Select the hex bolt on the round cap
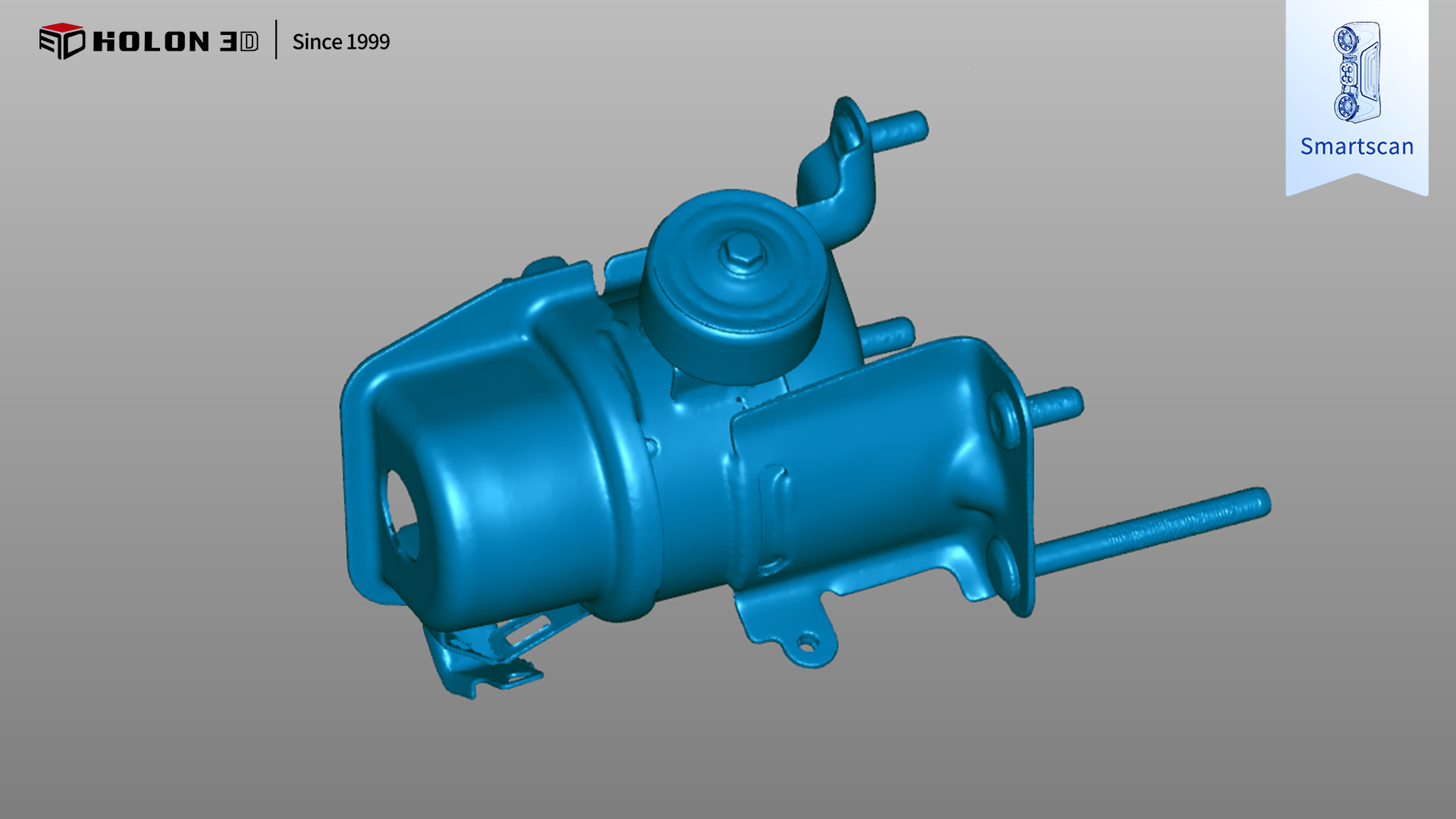Viewport: 1456px width, 819px height. tap(742, 252)
